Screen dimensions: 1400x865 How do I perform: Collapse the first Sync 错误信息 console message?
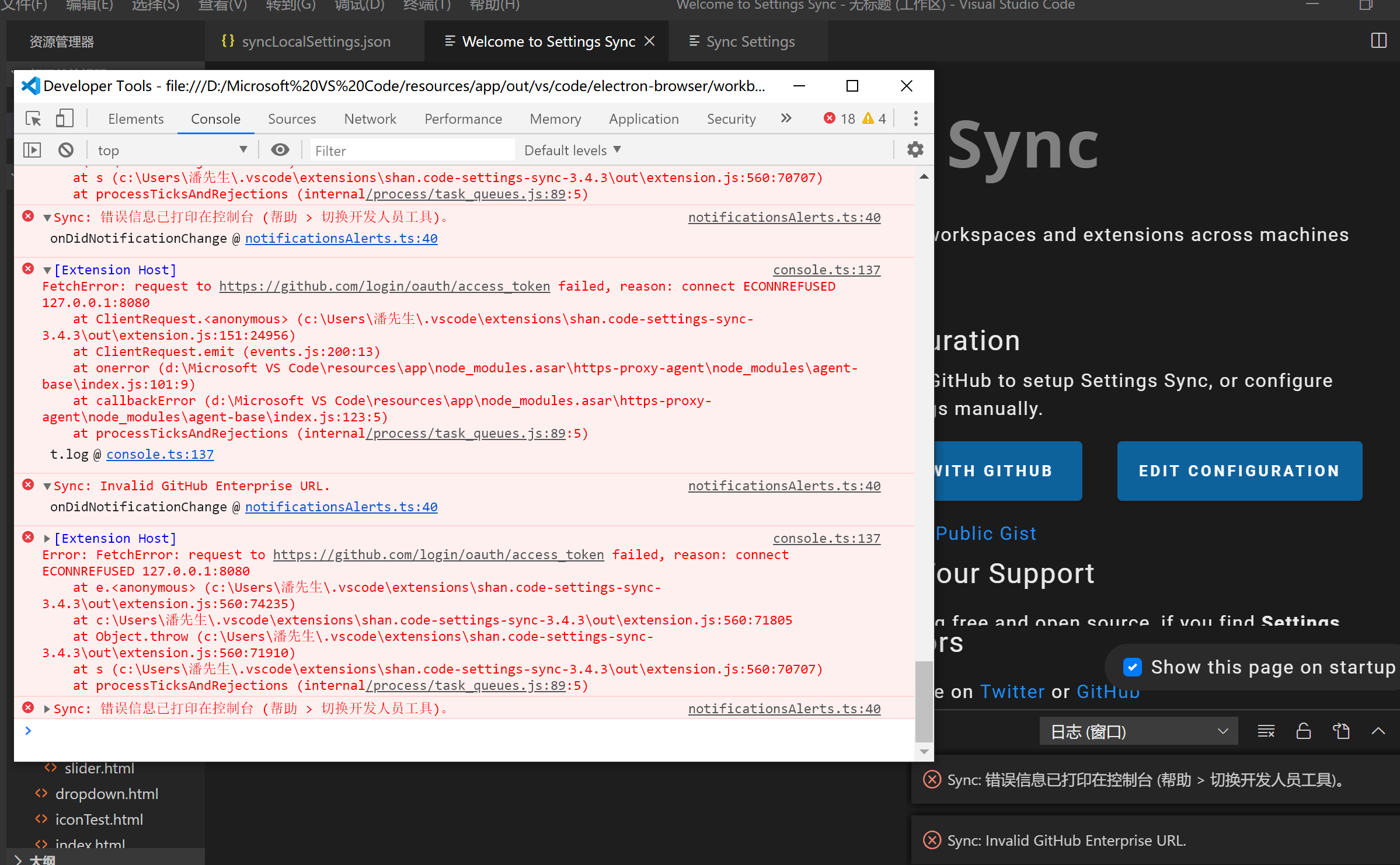[47, 218]
